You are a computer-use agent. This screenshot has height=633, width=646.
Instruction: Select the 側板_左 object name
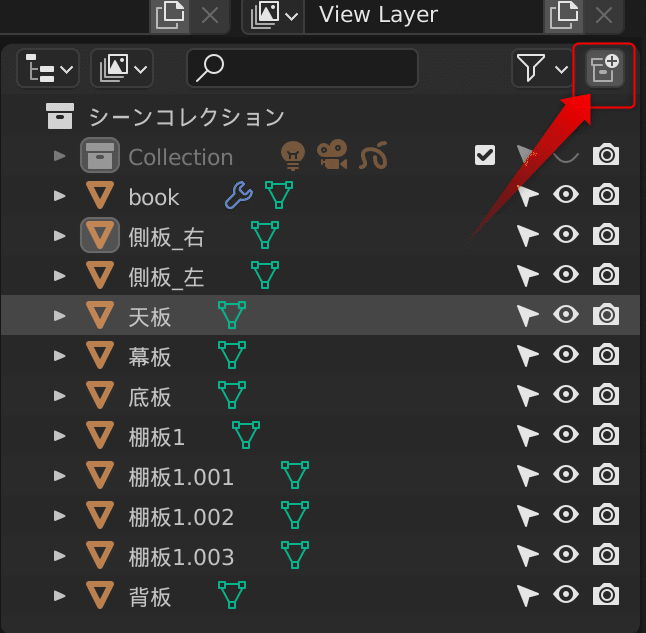point(166,277)
